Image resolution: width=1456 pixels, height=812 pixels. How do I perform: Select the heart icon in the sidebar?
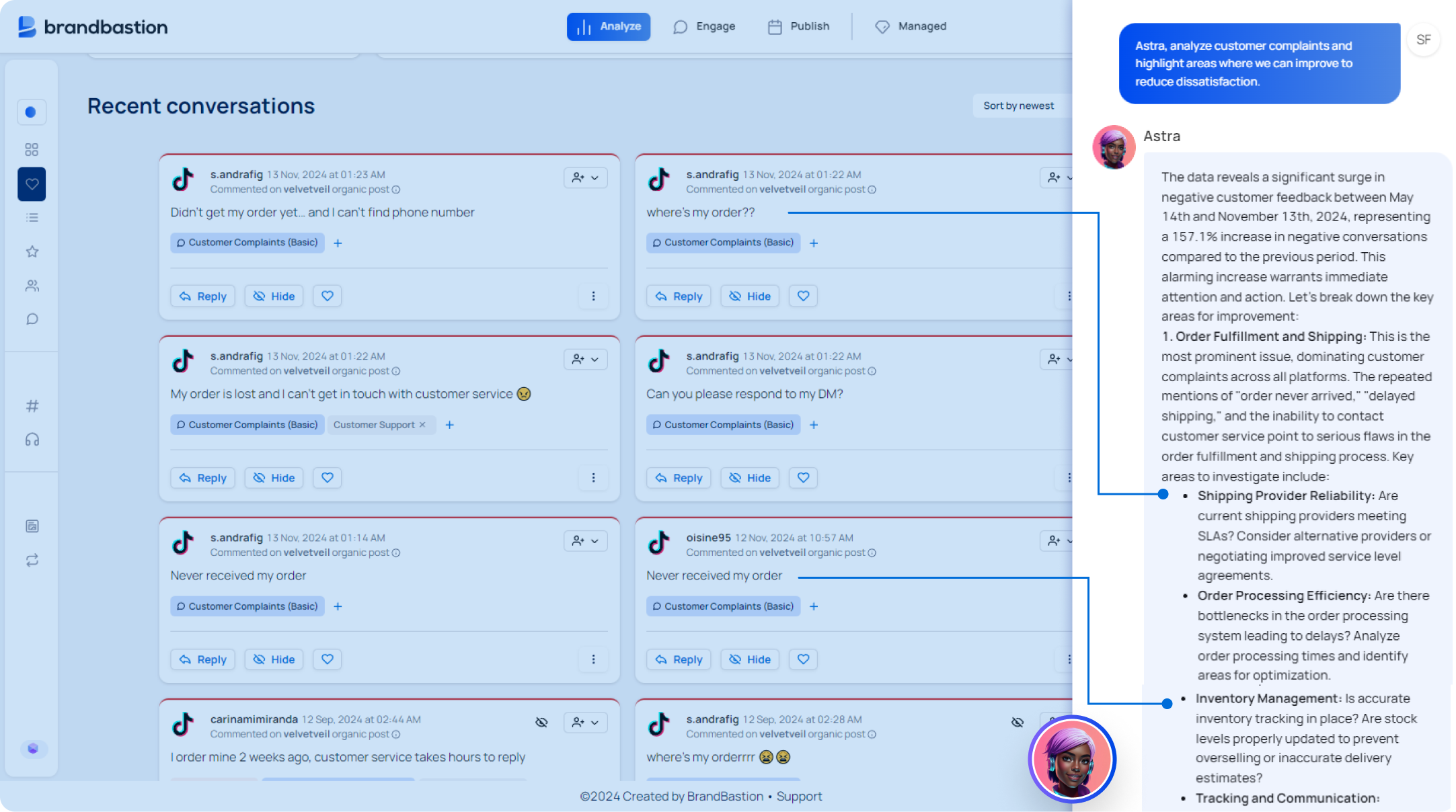[x=32, y=184]
